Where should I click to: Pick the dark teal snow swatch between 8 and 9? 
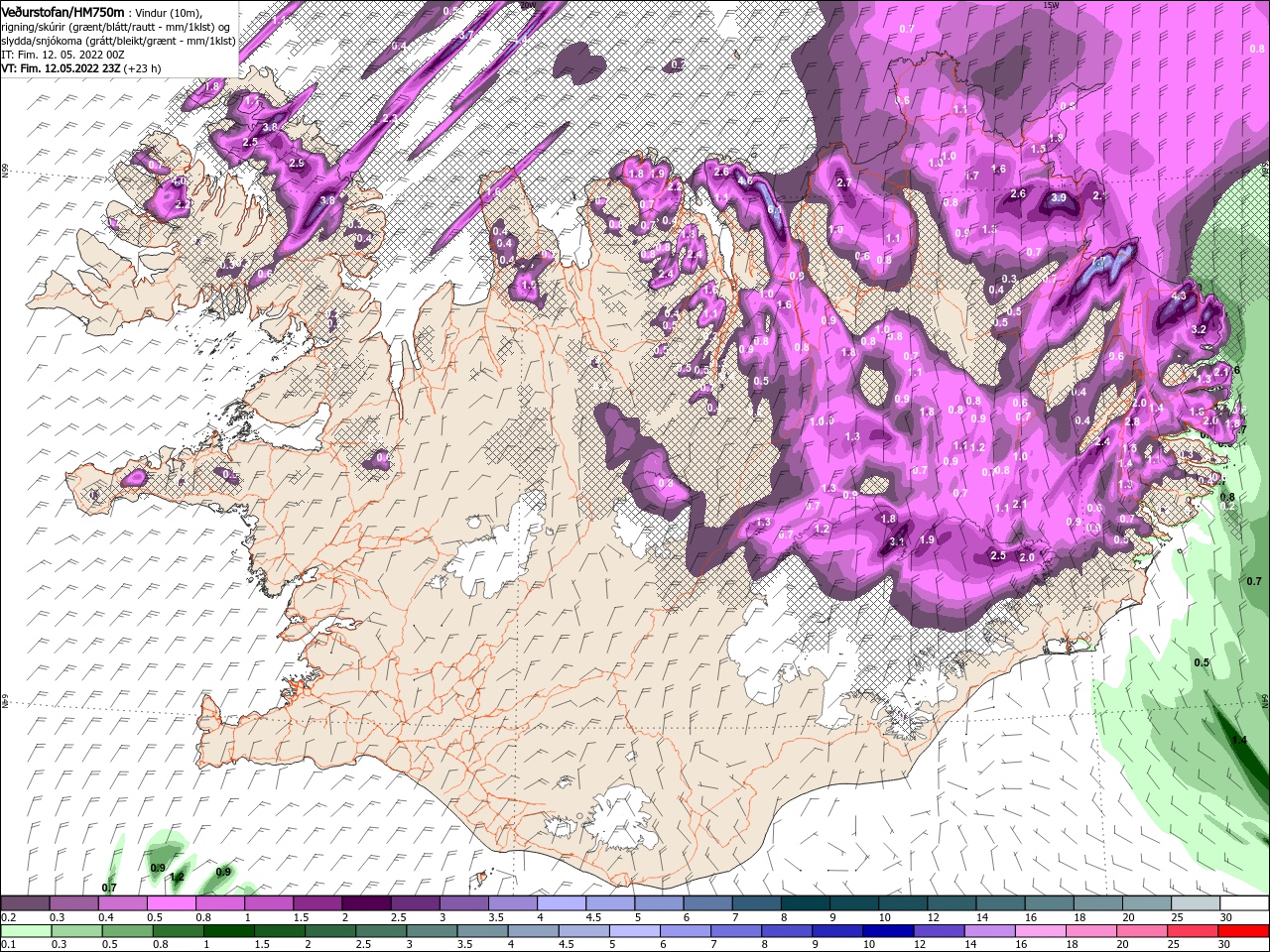805,903
